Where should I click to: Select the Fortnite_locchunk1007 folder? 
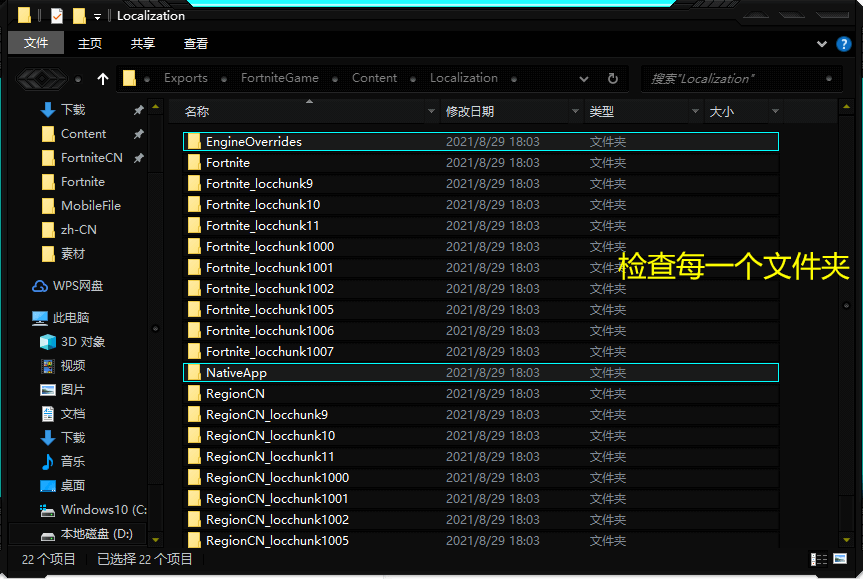[x=480, y=352]
